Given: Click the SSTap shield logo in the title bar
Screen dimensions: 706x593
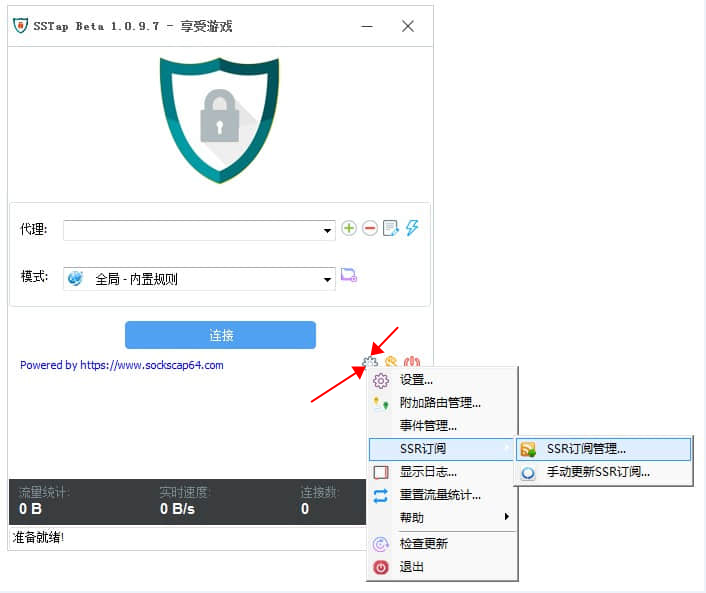Looking at the screenshot, I should pos(20,26).
